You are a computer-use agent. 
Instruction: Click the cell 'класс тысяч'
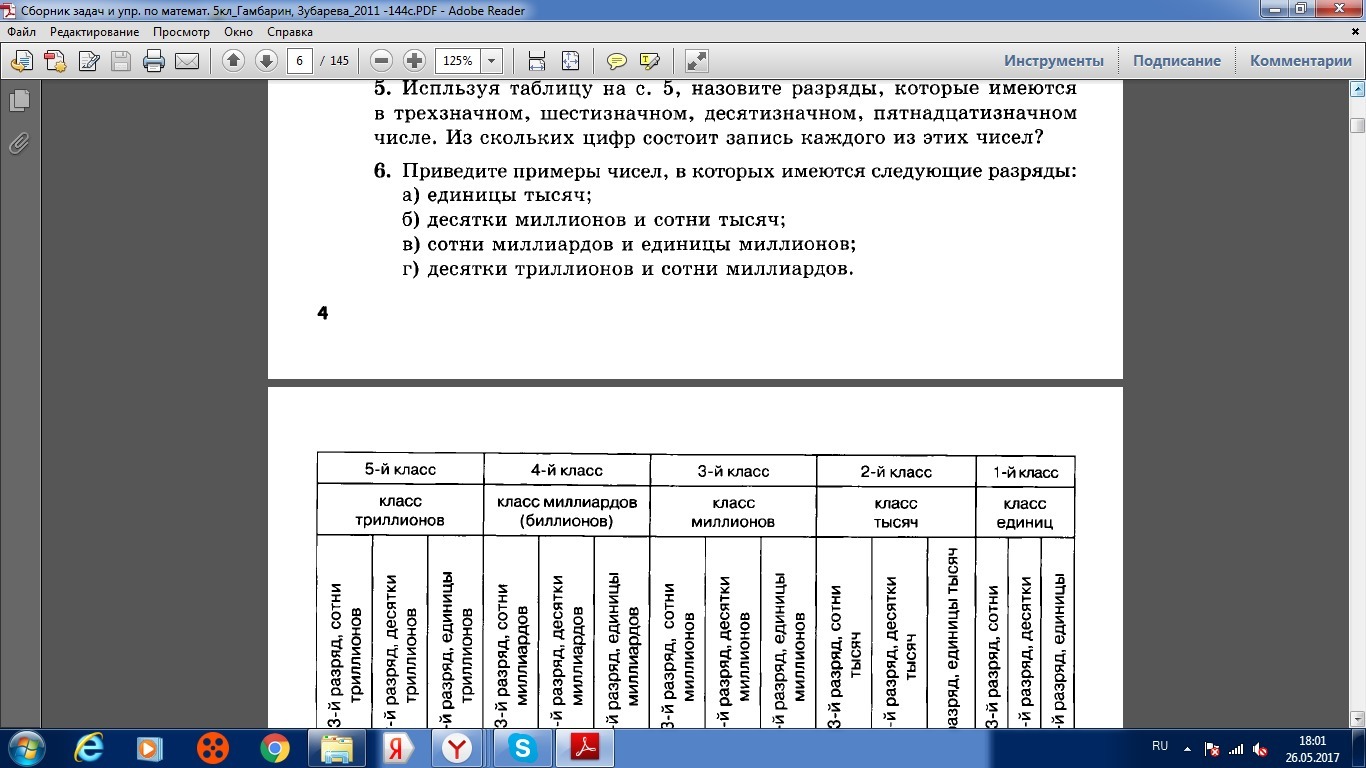point(896,513)
